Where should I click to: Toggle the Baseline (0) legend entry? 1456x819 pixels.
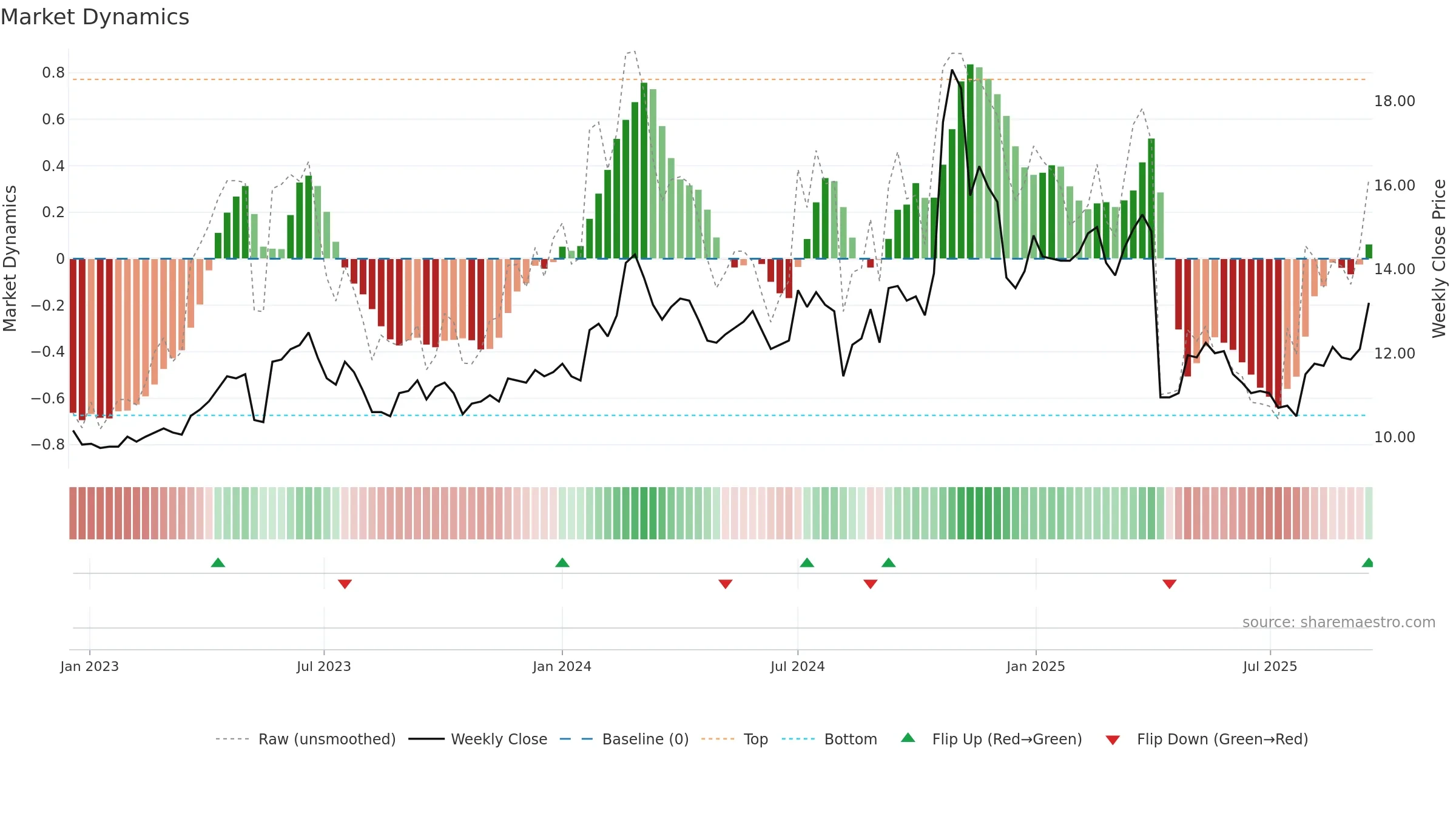(624, 739)
